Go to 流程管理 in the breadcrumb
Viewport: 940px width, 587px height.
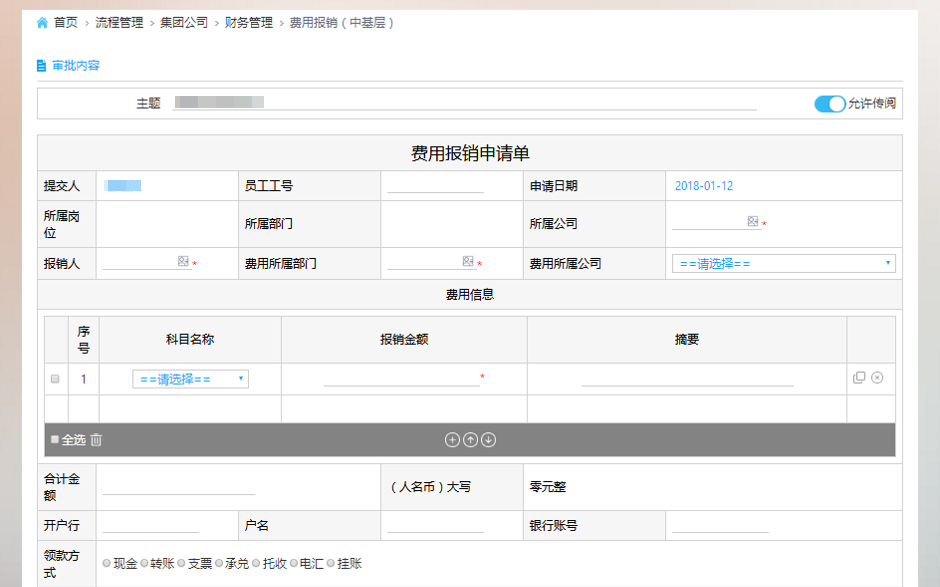(x=119, y=22)
